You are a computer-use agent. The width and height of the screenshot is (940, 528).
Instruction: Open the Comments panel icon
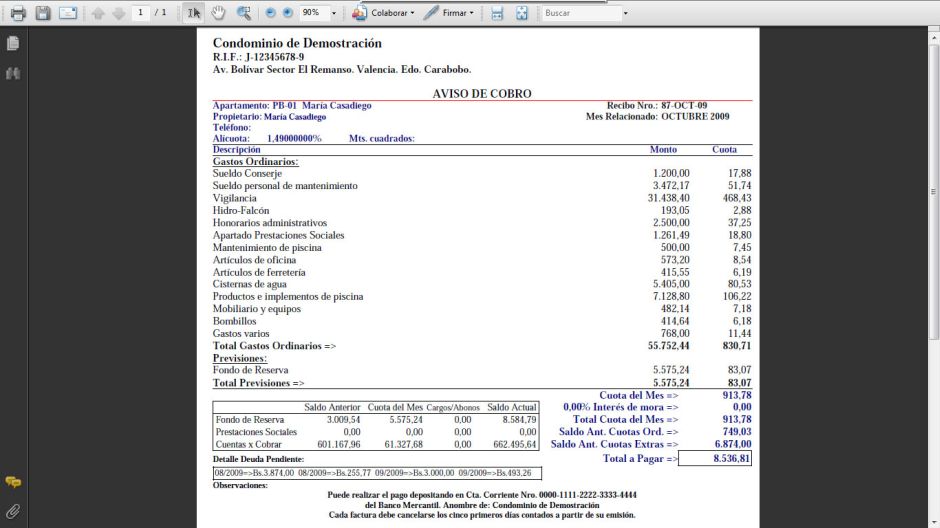[x=13, y=482]
